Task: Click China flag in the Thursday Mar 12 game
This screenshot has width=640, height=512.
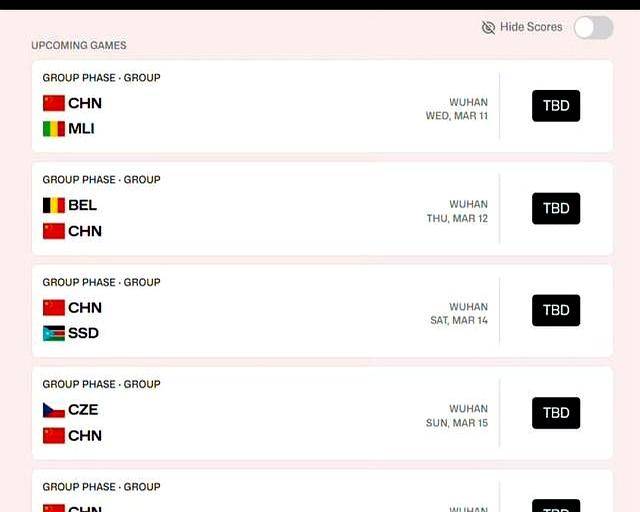Action: click(x=54, y=231)
